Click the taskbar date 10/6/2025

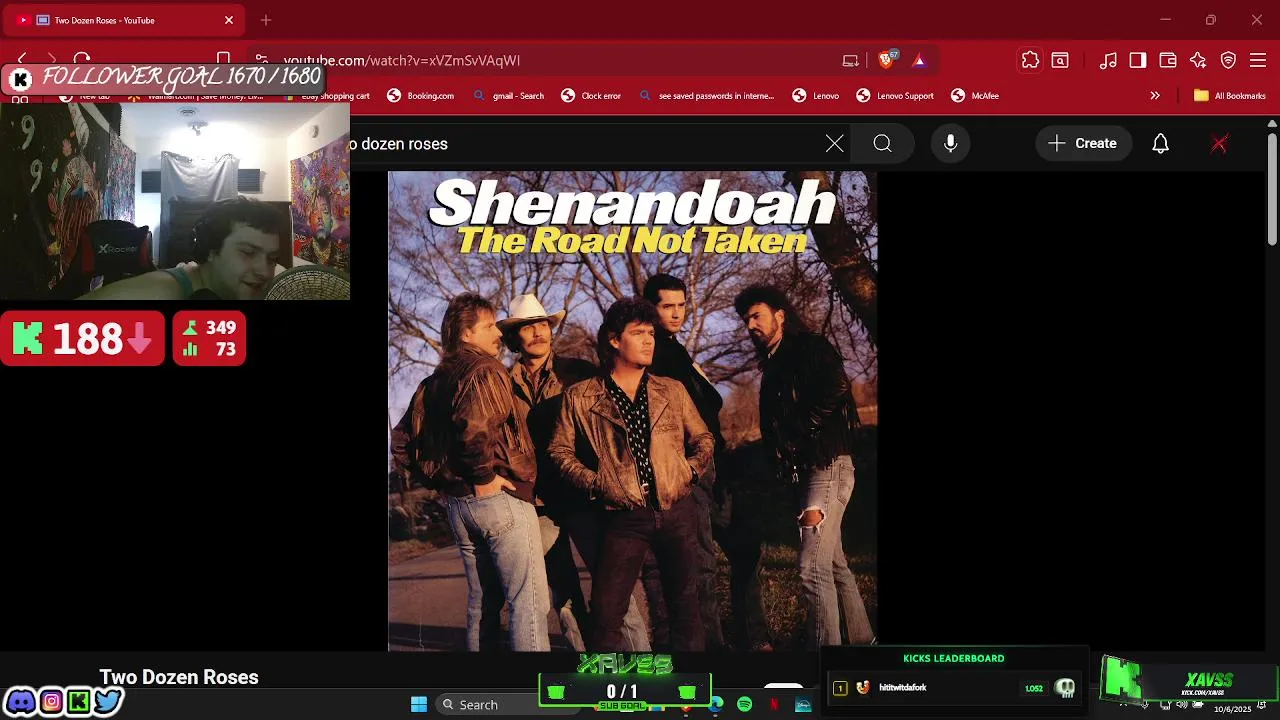click(x=1233, y=709)
